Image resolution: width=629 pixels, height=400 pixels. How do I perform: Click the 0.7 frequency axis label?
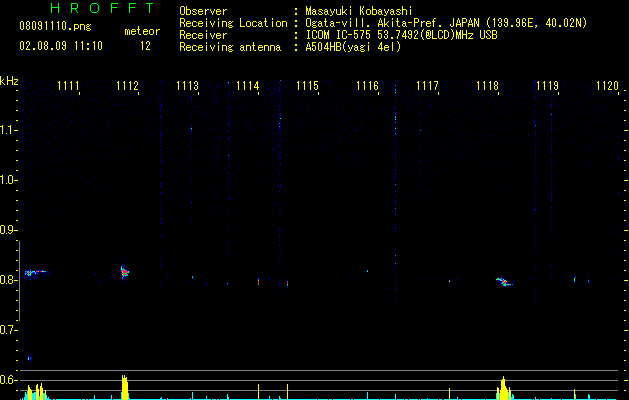pyautogui.click(x=8, y=330)
